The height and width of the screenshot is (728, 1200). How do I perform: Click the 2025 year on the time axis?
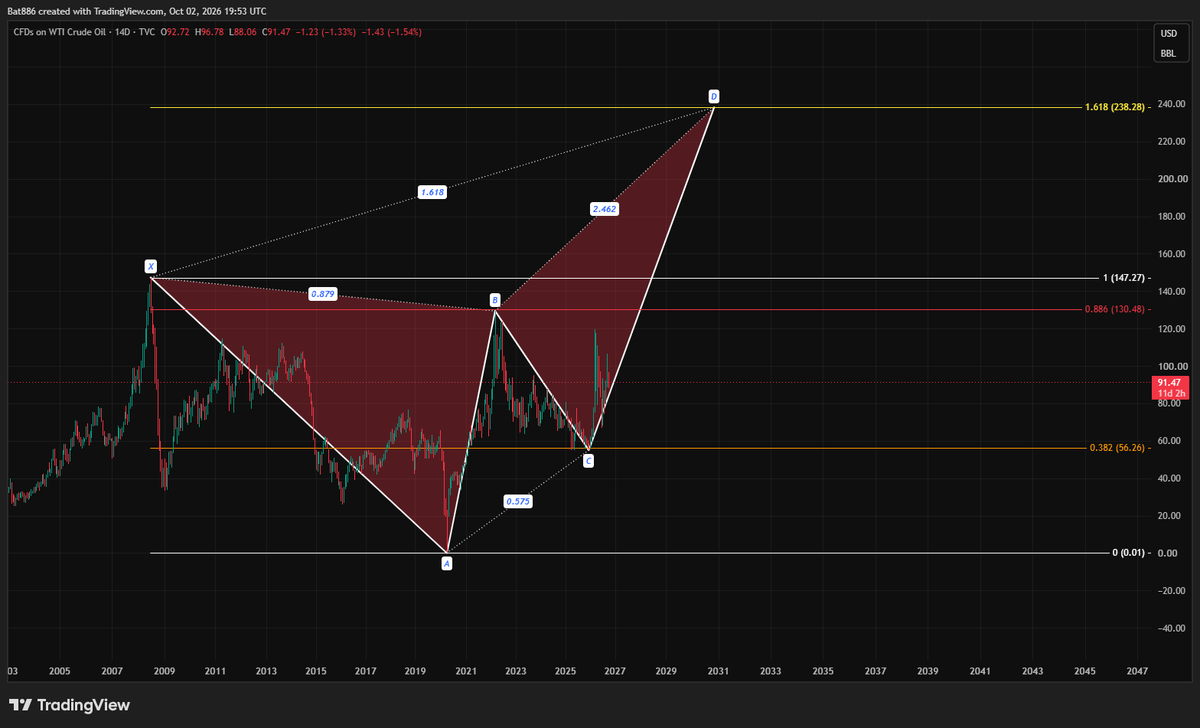(x=565, y=671)
